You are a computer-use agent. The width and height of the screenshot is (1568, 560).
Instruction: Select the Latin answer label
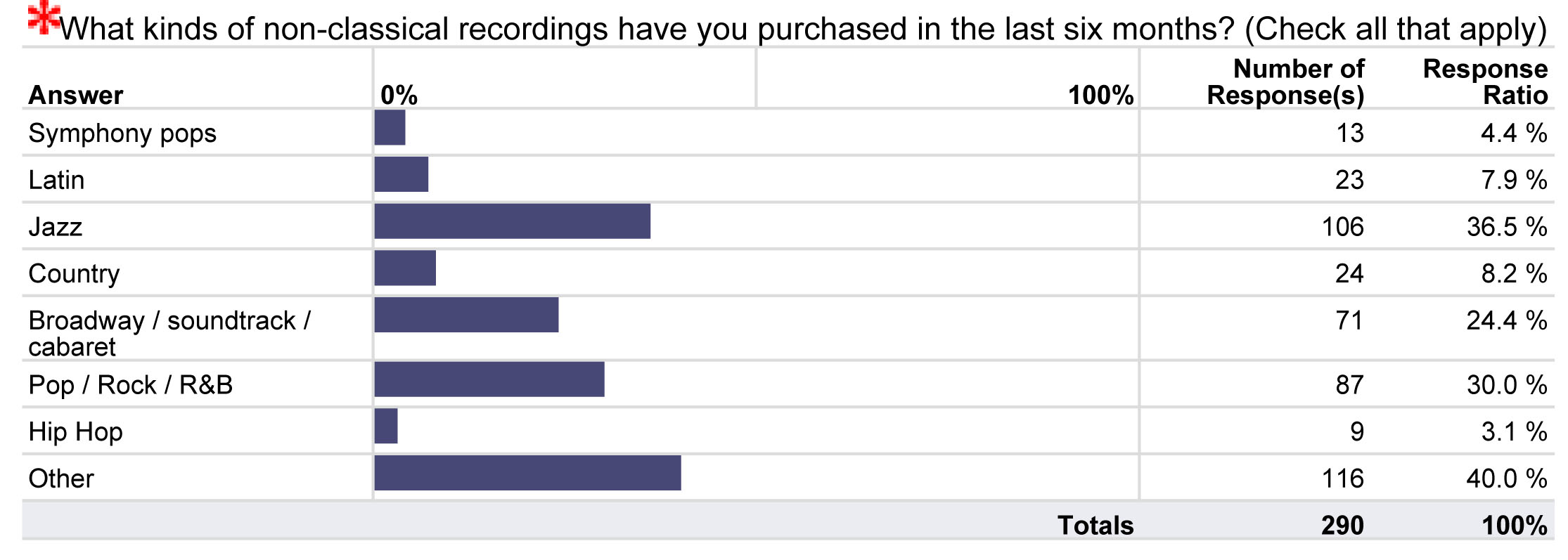(56, 180)
